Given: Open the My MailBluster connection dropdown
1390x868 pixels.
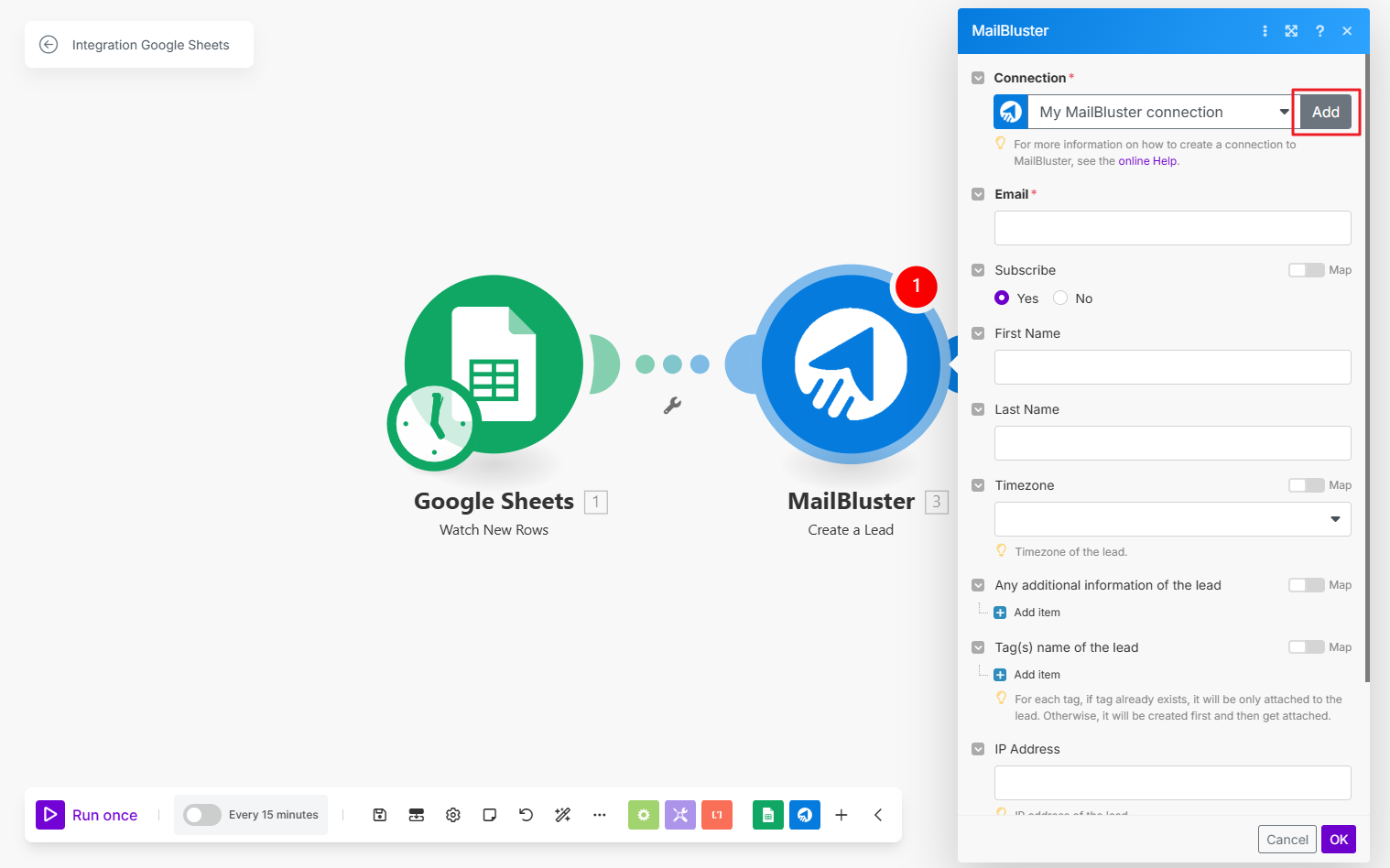Looking at the screenshot, I should pos(1158,113).
